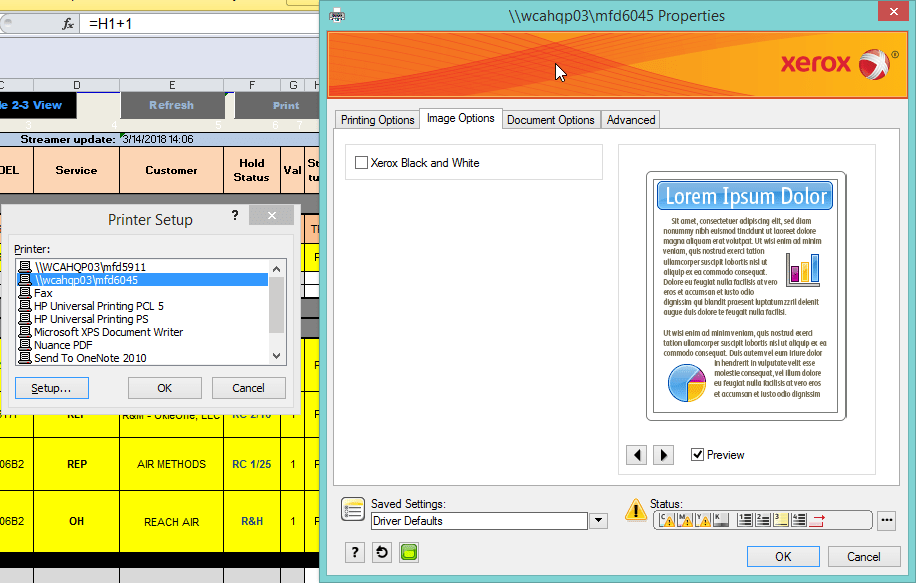
Task: Click the printer list scrollbar thumb
Action: point(277,305)
